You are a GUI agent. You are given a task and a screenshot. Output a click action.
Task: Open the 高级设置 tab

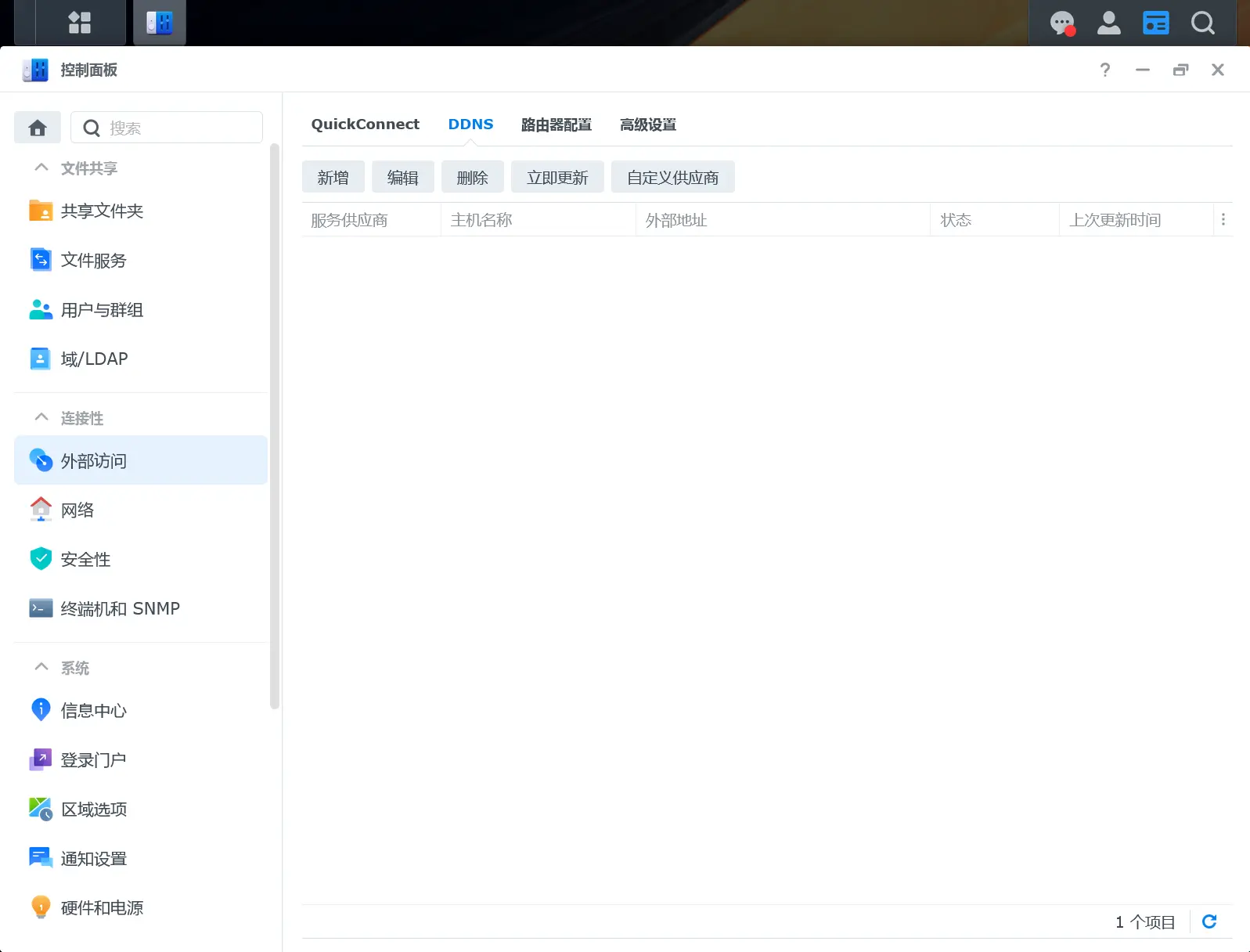(x=648, y=124)
